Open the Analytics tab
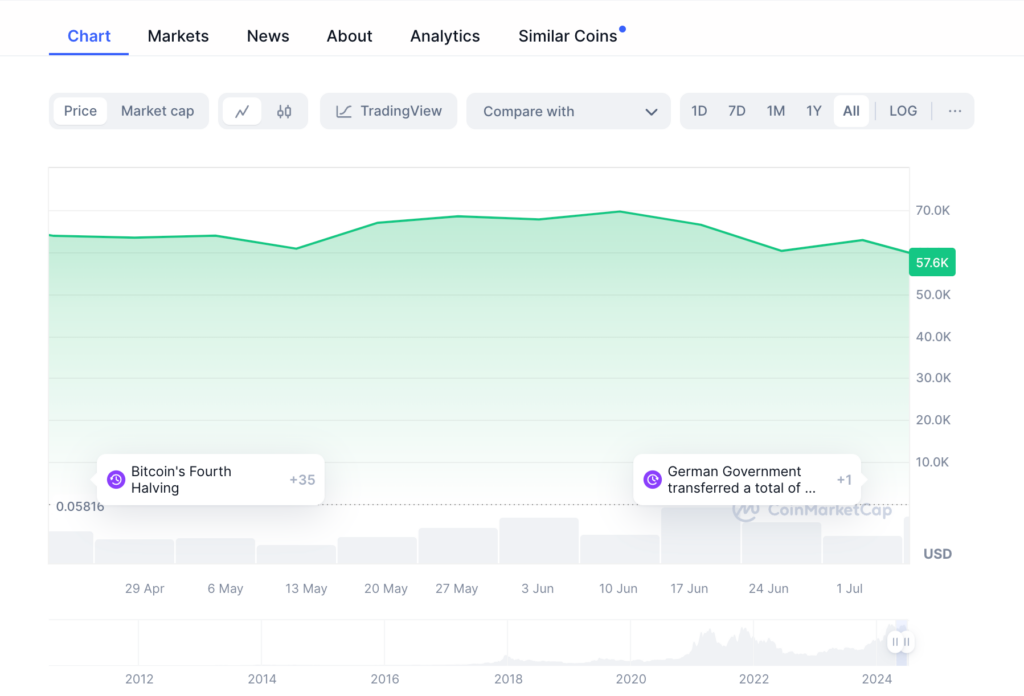 coord(445,36)
